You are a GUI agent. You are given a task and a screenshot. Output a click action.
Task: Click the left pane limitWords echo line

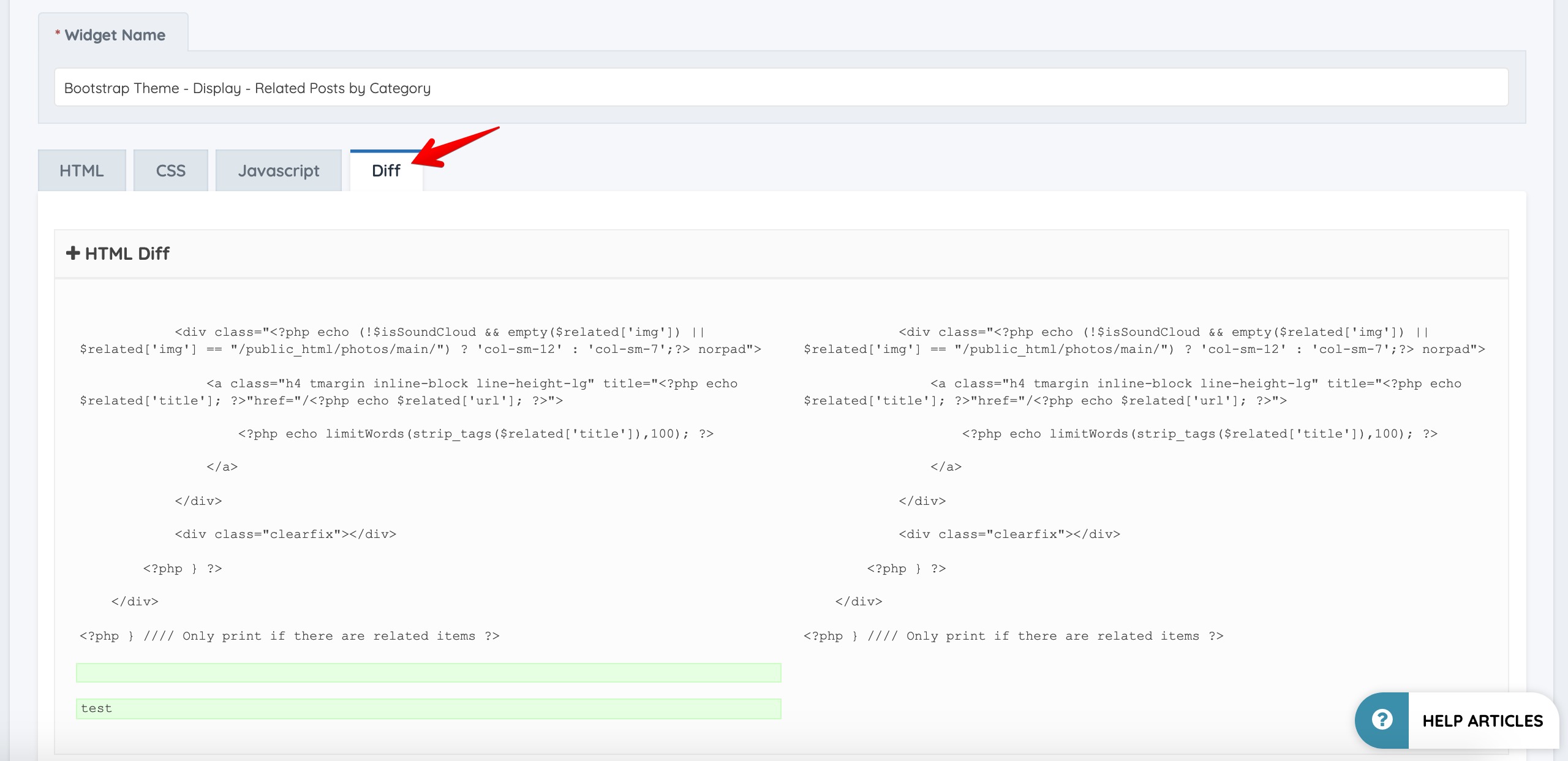tap(475, 434)
